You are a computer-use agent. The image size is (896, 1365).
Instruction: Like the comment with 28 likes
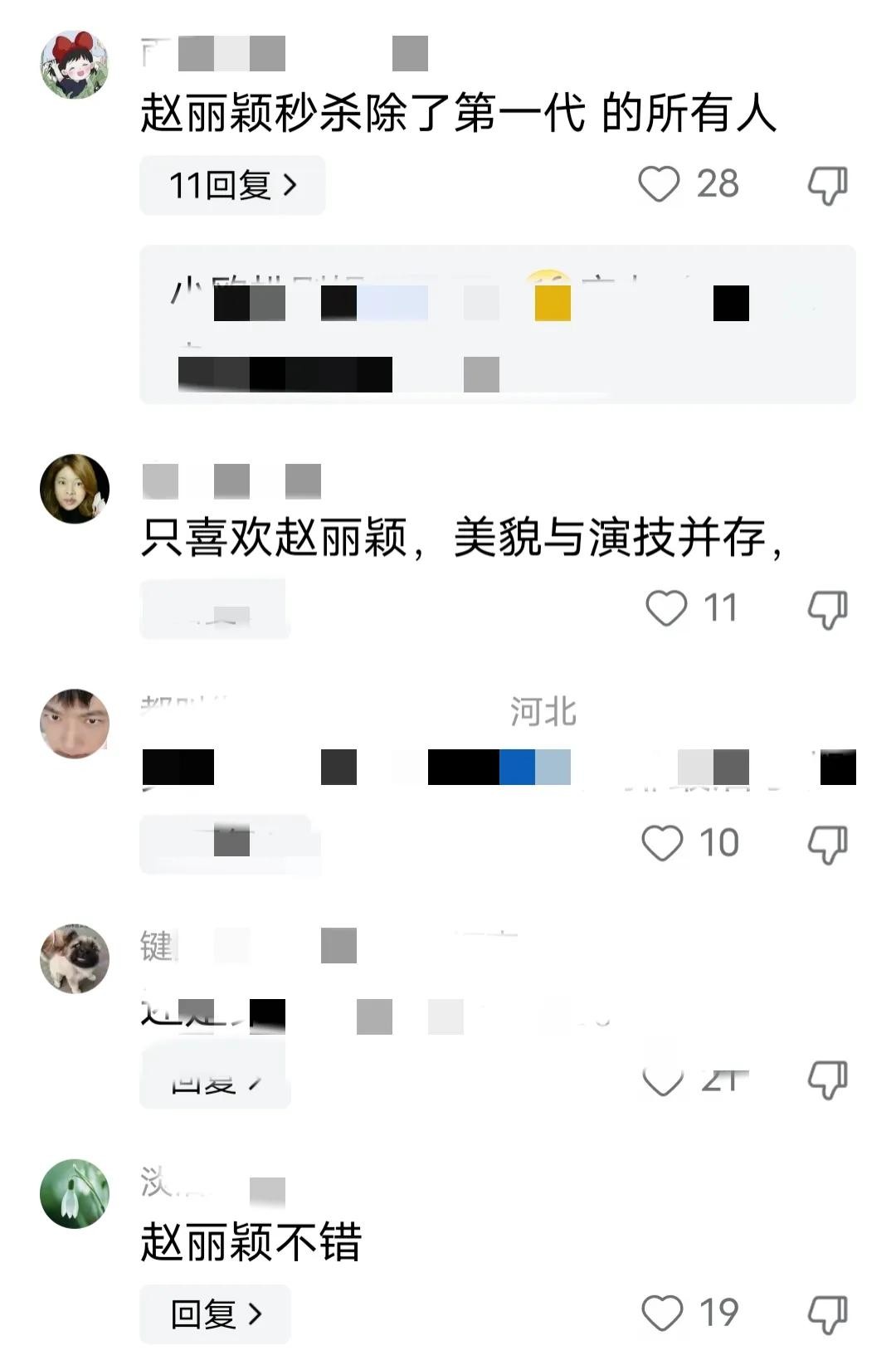(659, 184)
